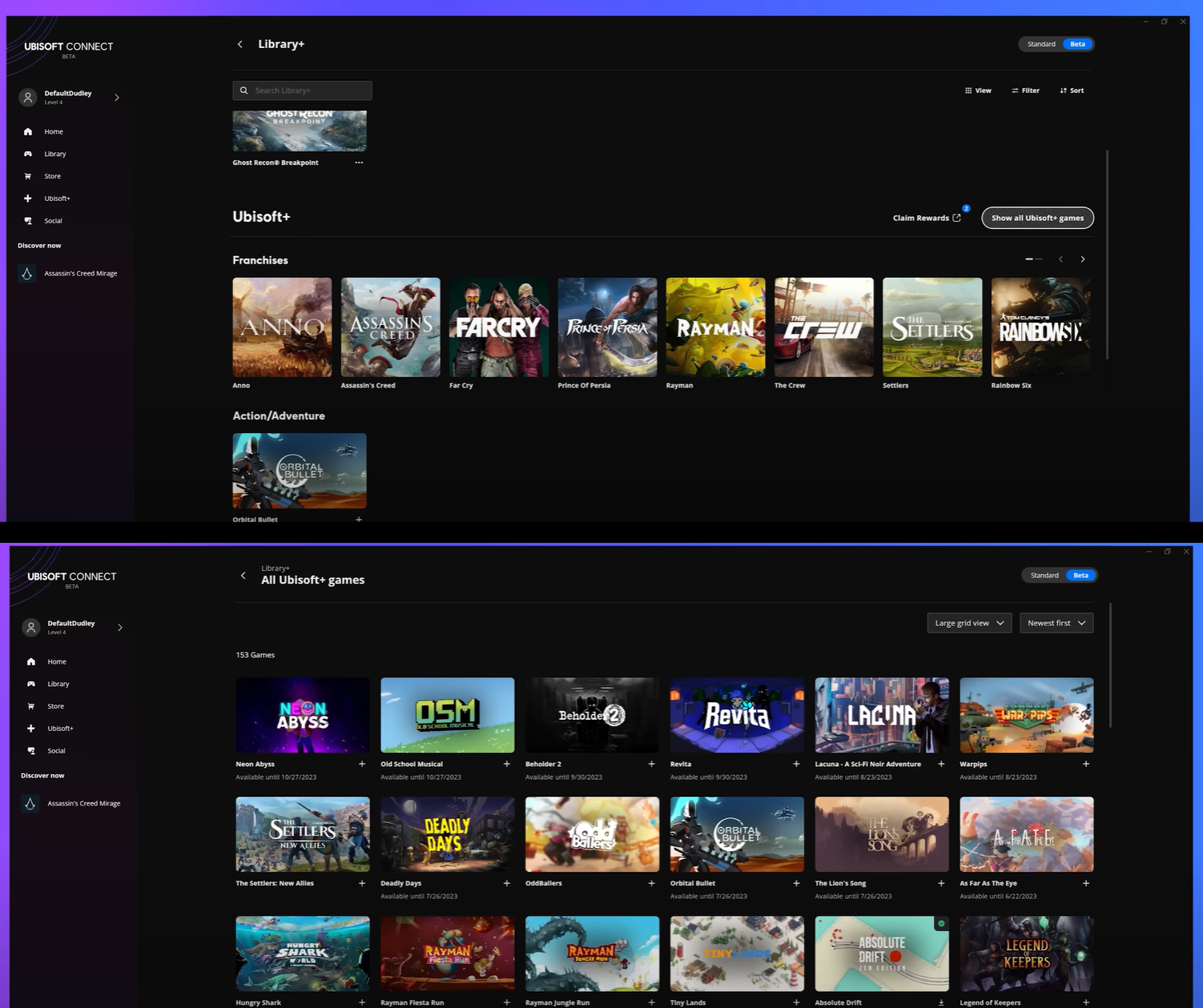The width and height of the screenshot is (1203, 1008).
Task: Open the Legend of Keepers game title
Action: (x=990, y=1002)
